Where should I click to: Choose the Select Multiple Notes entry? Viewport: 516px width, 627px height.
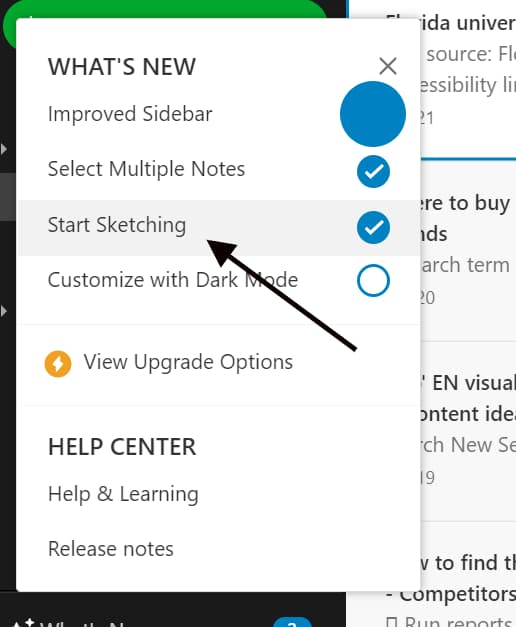tap(146, 168)
